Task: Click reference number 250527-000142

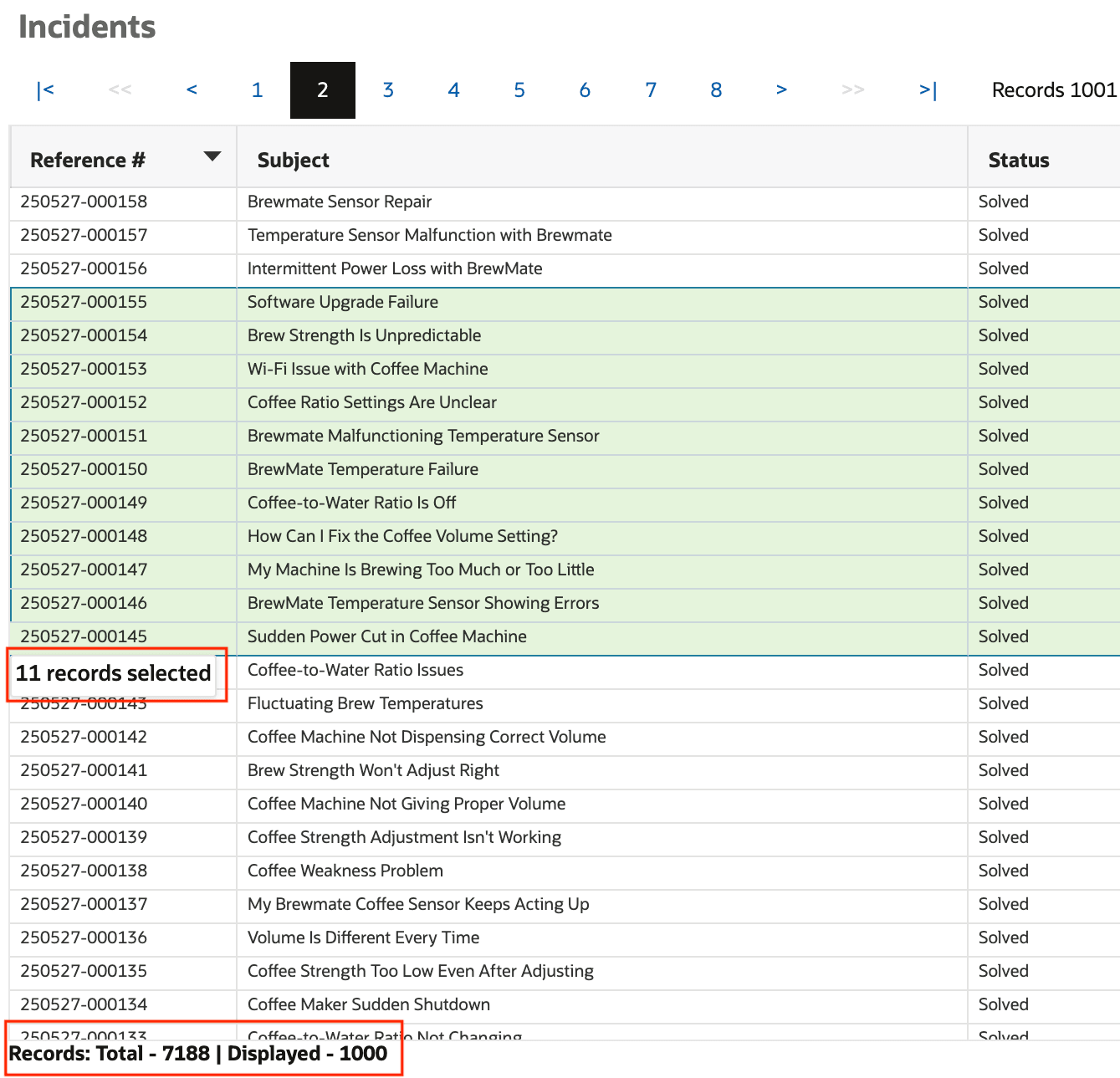Action: coord(84,737)
